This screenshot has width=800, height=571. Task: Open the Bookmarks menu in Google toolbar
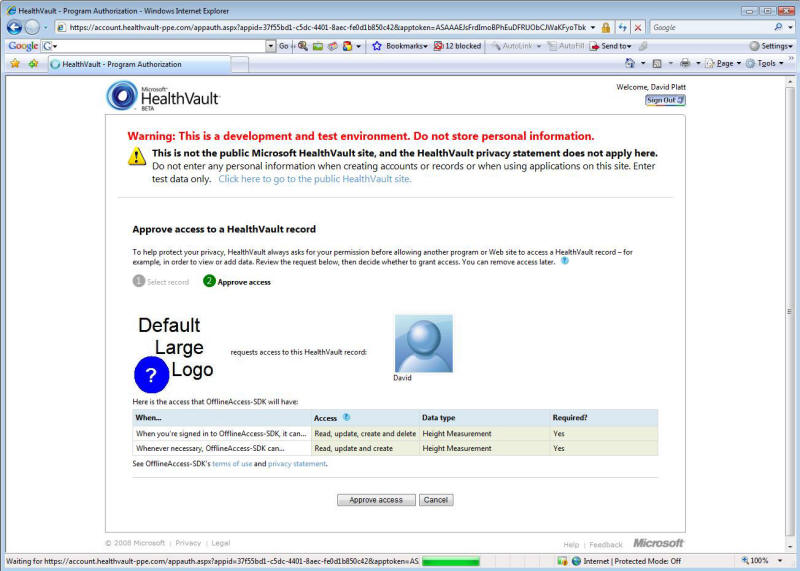(x=406, y=46)
